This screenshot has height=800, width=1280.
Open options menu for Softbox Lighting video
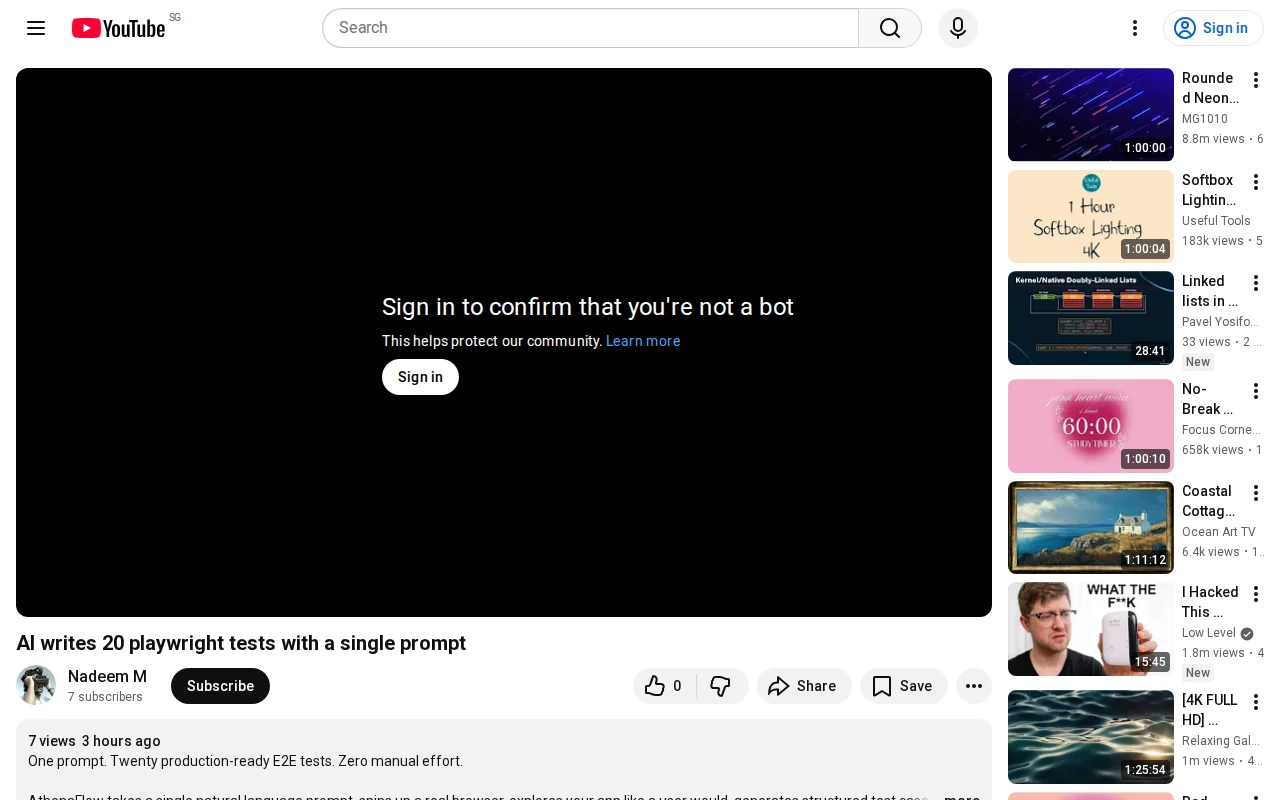tap(1256, 182)
